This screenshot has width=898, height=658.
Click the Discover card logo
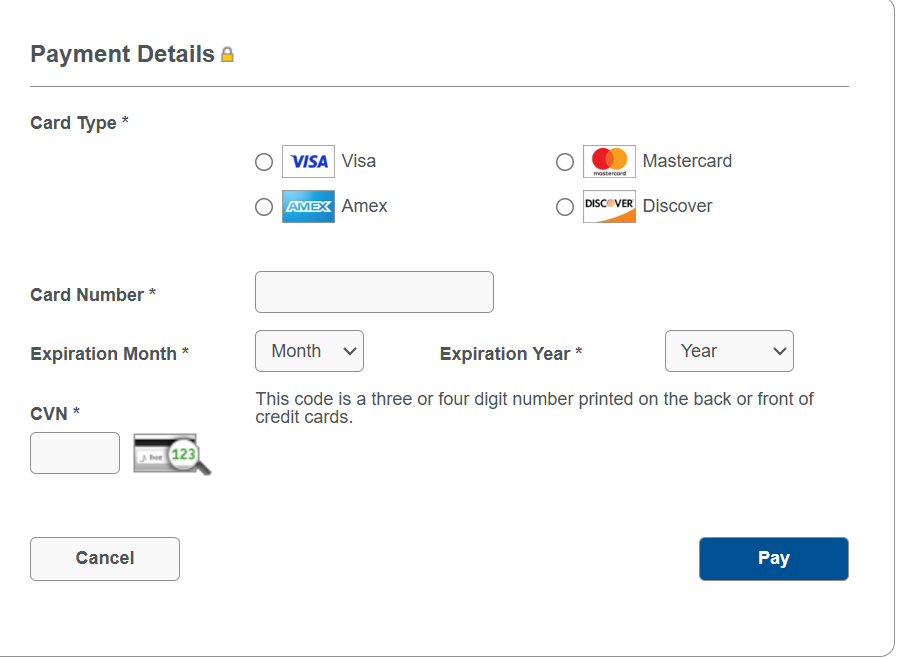coord(609,206)
